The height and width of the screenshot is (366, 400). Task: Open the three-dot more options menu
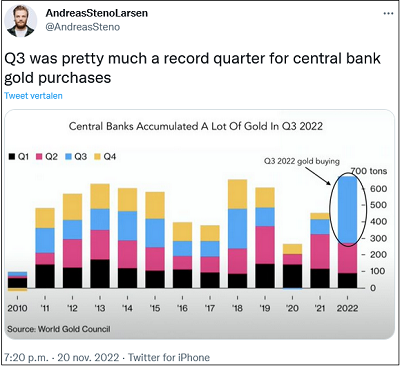pos(388,14)
